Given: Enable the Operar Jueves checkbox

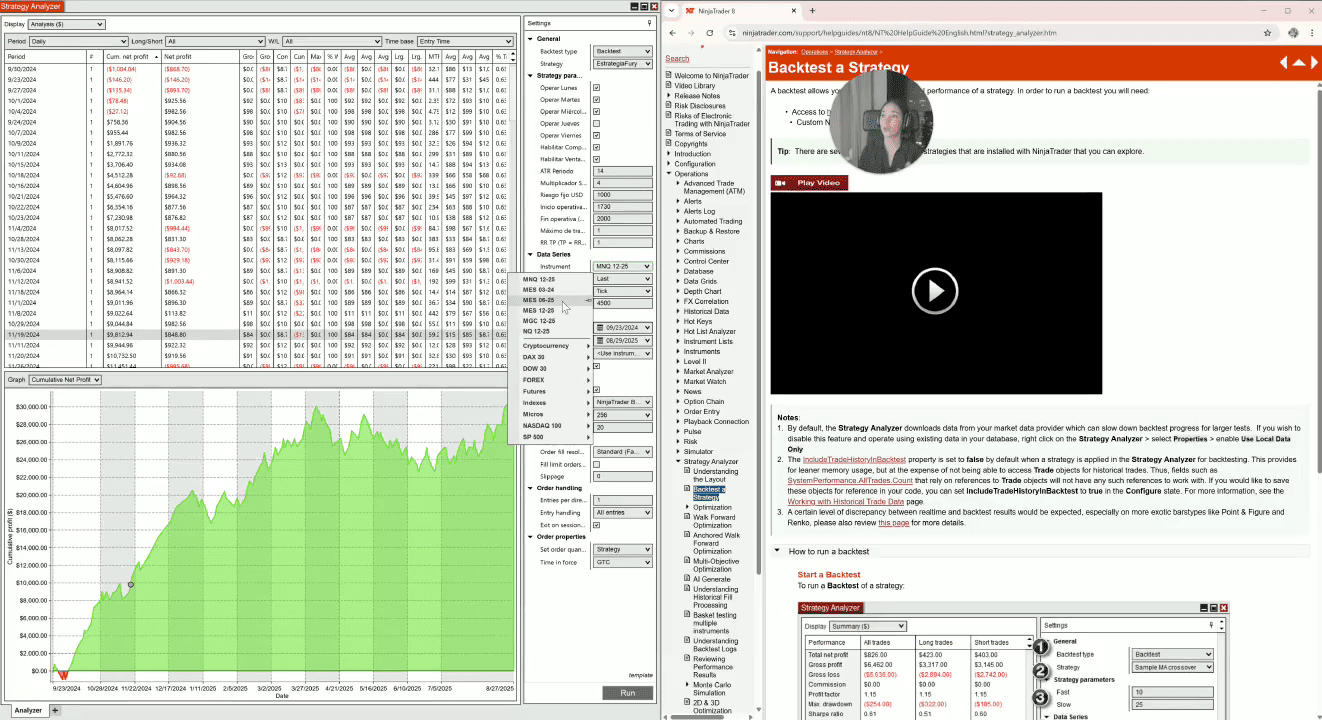Looking at the screenshot, I should [x=597, y=123].
